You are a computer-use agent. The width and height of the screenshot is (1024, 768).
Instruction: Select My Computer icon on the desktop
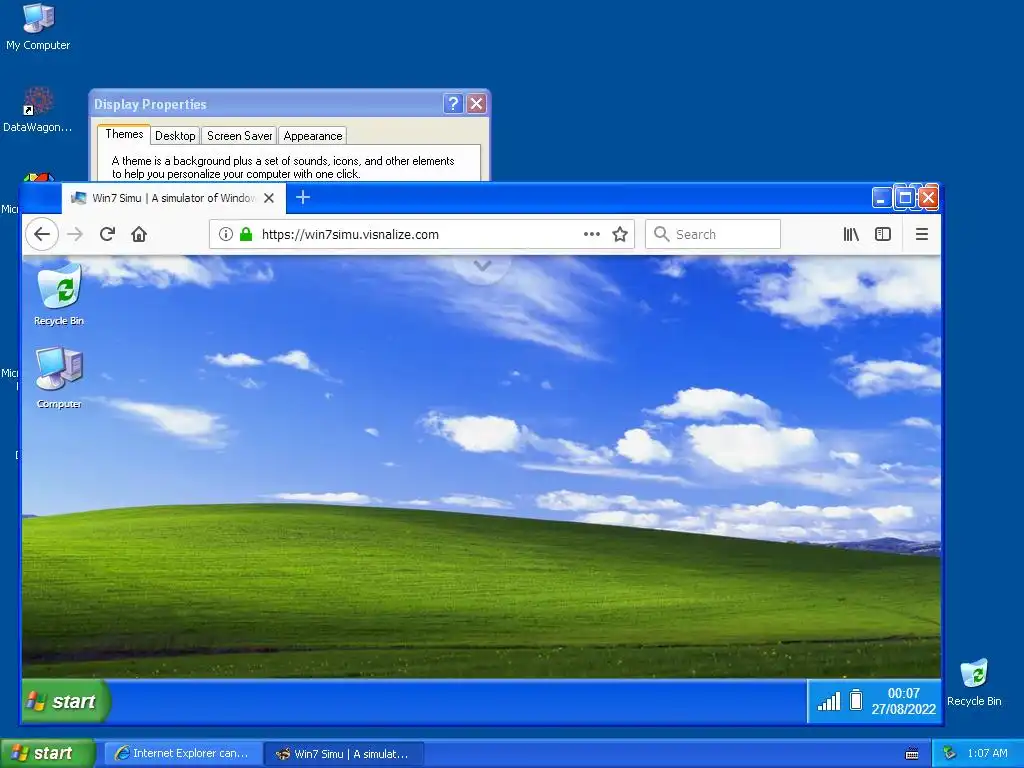38,27
